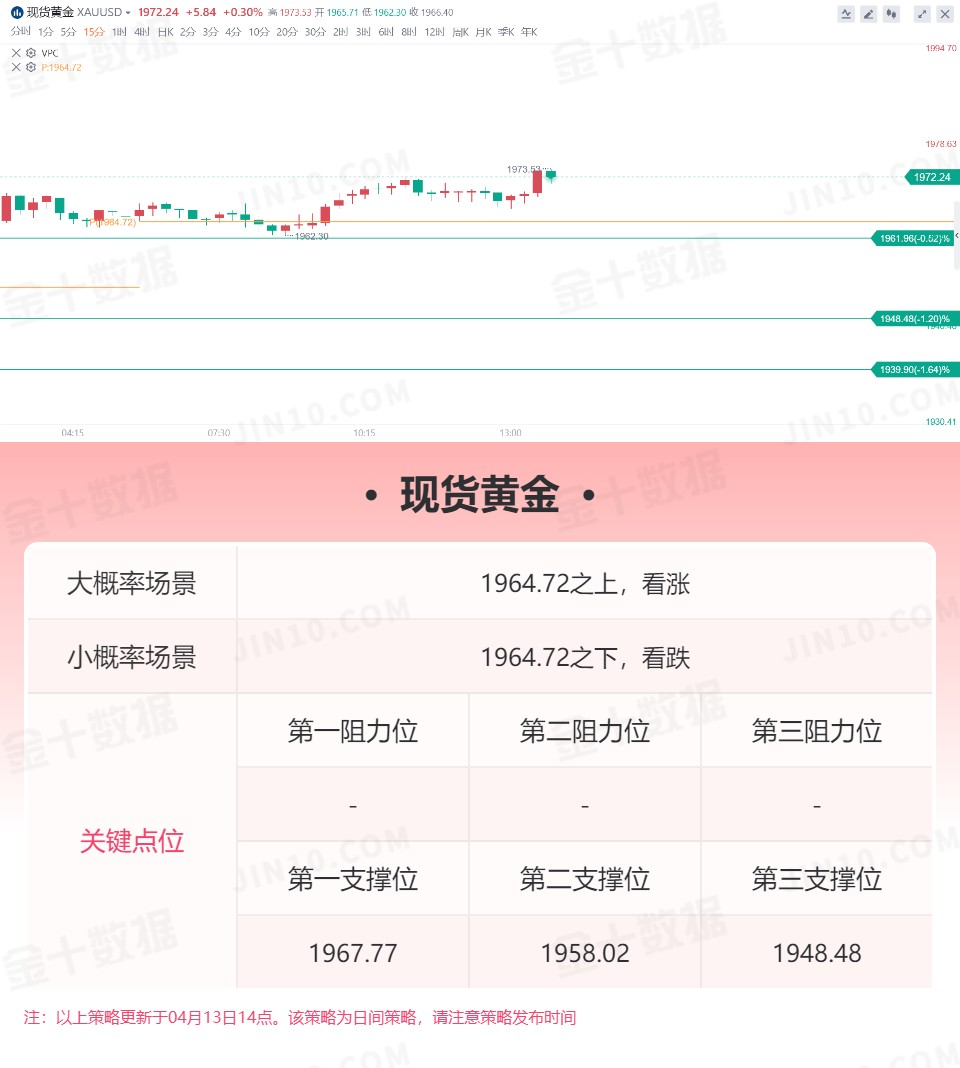This screenshot has width=960, height=1068.
Task: Select the 分时 time-sharing view
Action: [x=20, y=32]
